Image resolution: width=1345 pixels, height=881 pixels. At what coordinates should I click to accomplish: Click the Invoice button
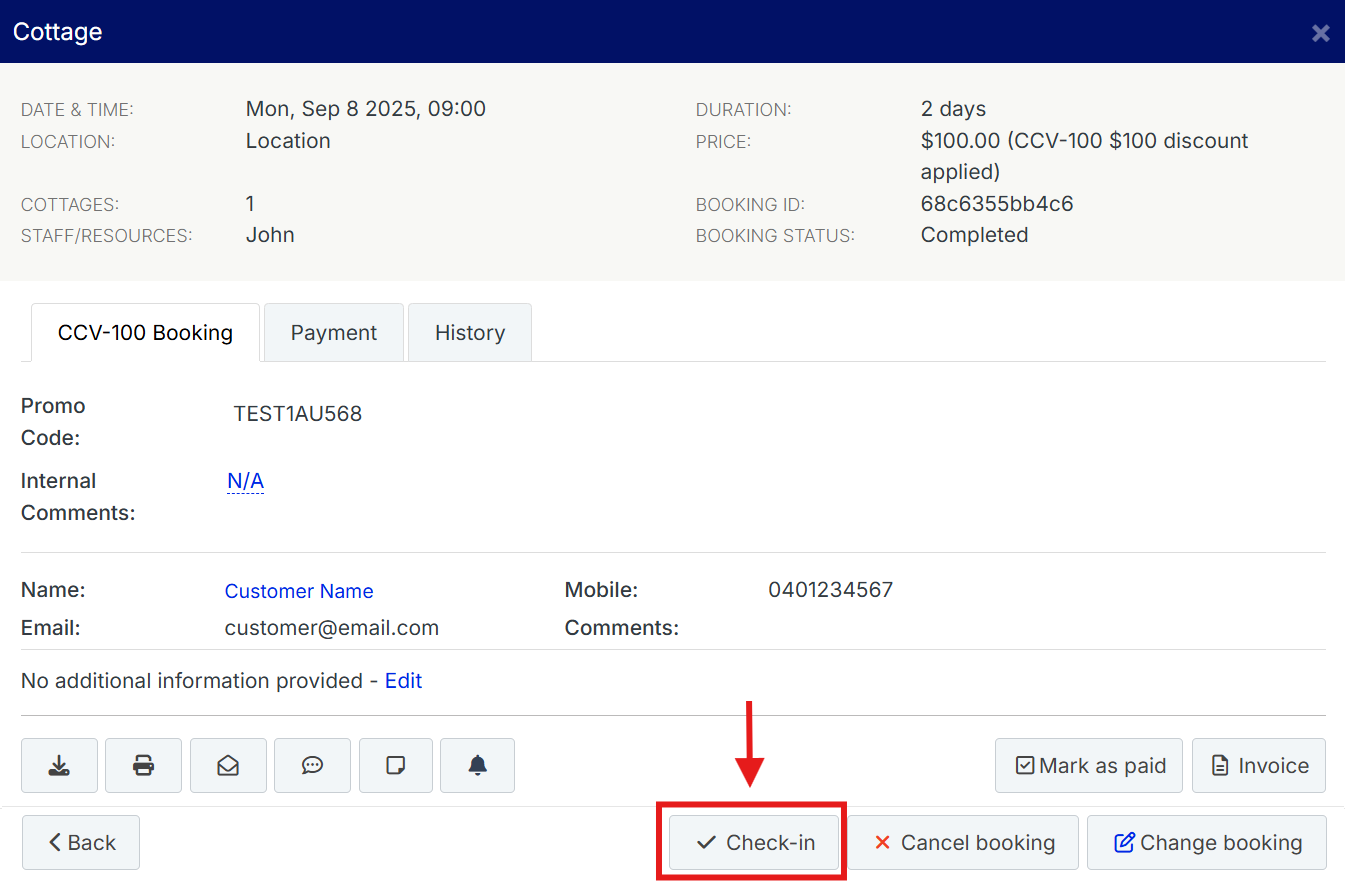coord(1258,765)
